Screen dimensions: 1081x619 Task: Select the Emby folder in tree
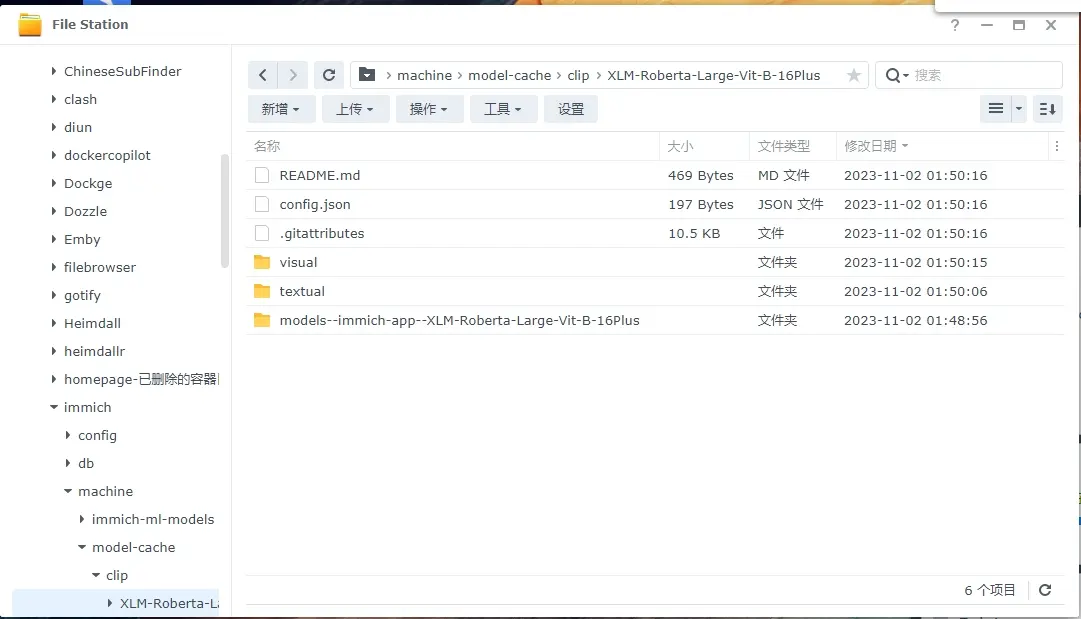[x=82, y=239]
